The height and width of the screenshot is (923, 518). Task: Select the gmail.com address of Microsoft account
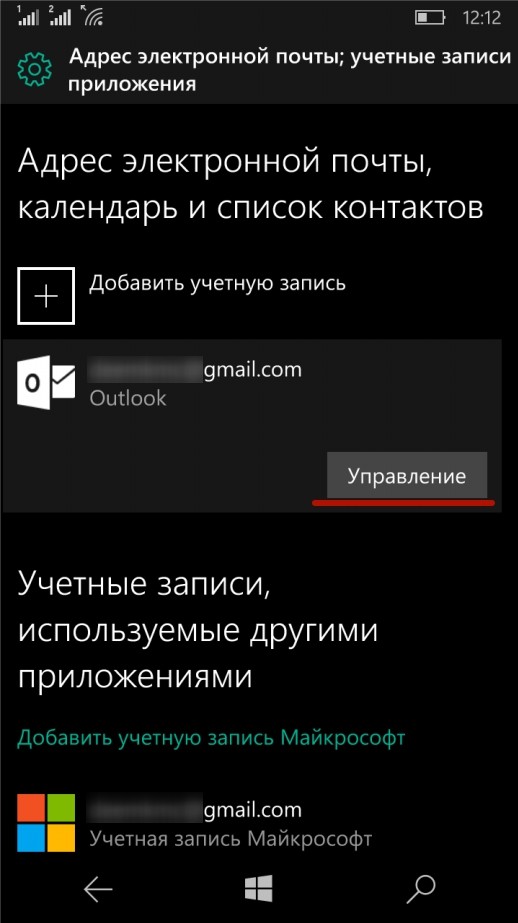[195, 811]
